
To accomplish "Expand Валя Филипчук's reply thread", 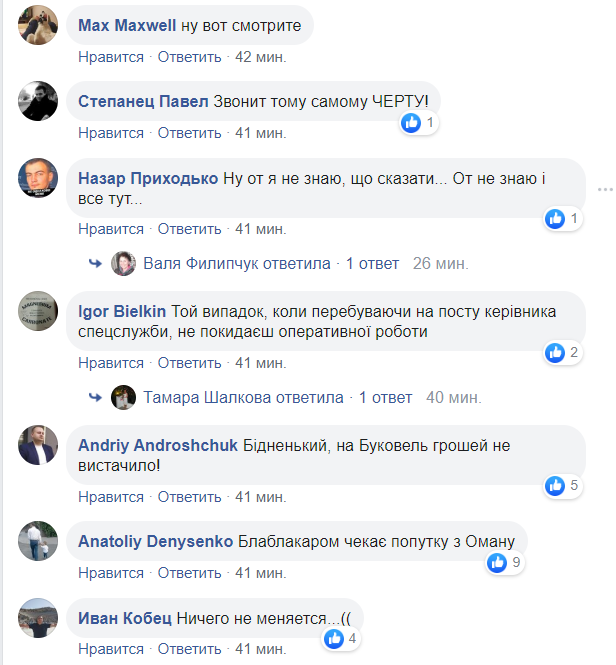I will [x=237, y=264].
